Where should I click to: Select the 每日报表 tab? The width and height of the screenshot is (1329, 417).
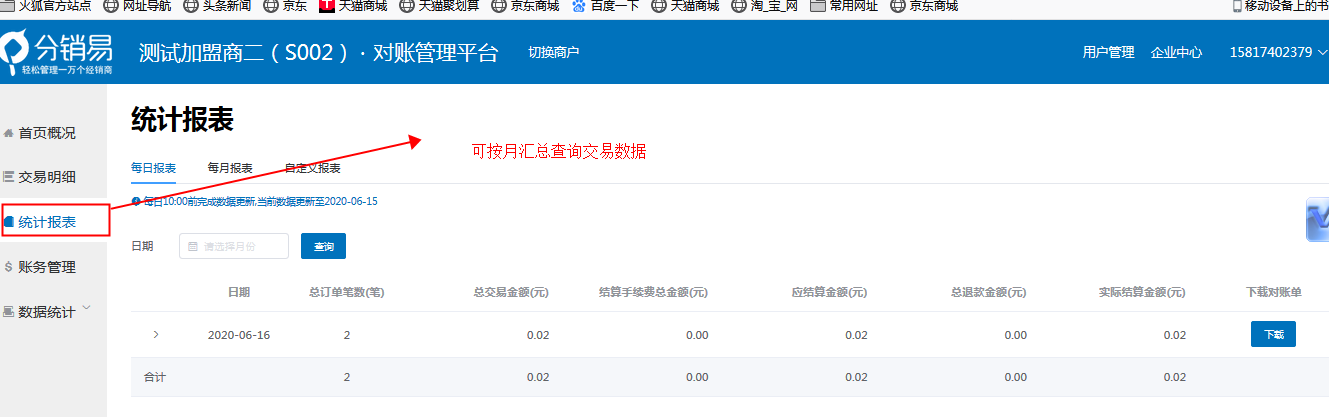point(153,168)
